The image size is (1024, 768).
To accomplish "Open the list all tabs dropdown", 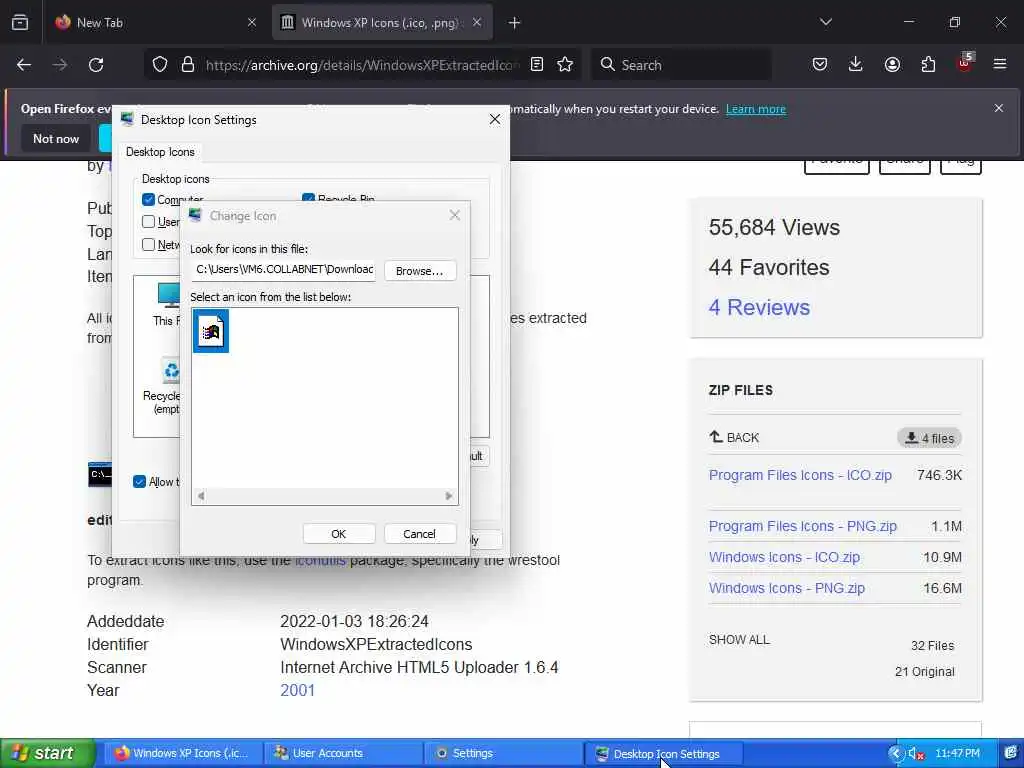I will click(x=825, y=22).
